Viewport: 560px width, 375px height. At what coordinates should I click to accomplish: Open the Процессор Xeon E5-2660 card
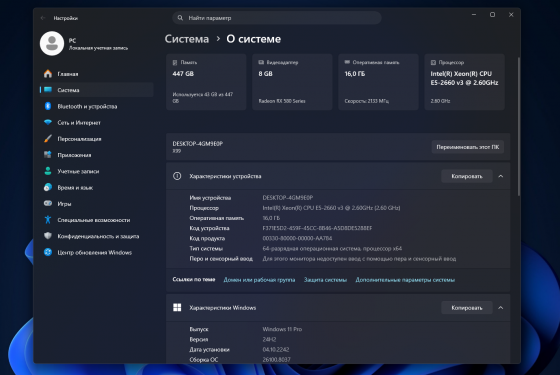coord(464,82)
